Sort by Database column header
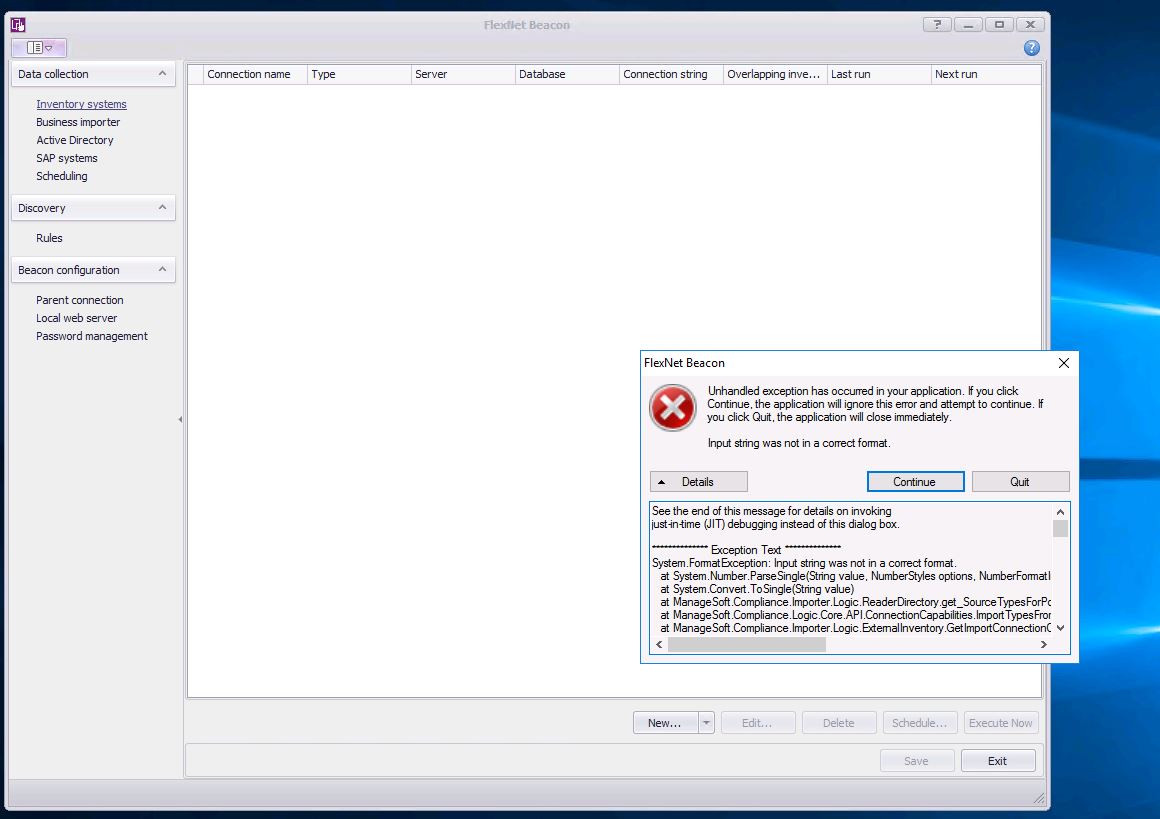The image size is (1160, 819). (x=567, y=74)
